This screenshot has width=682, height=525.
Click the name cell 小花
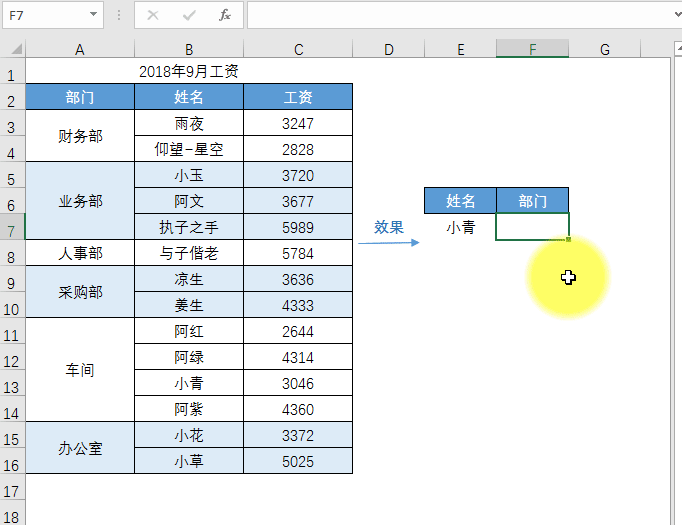189,435
